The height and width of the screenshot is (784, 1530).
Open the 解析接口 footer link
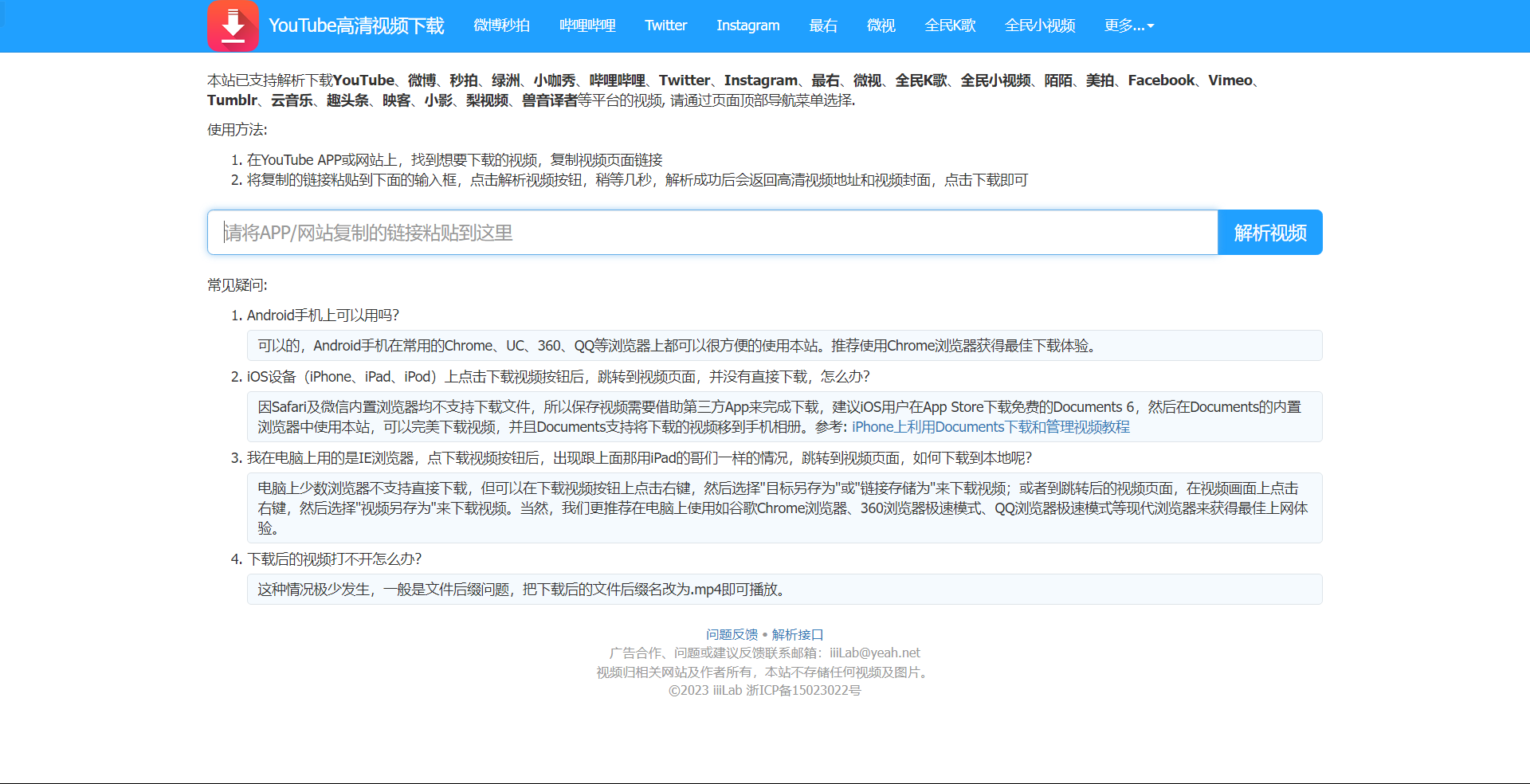pos(797,634)
